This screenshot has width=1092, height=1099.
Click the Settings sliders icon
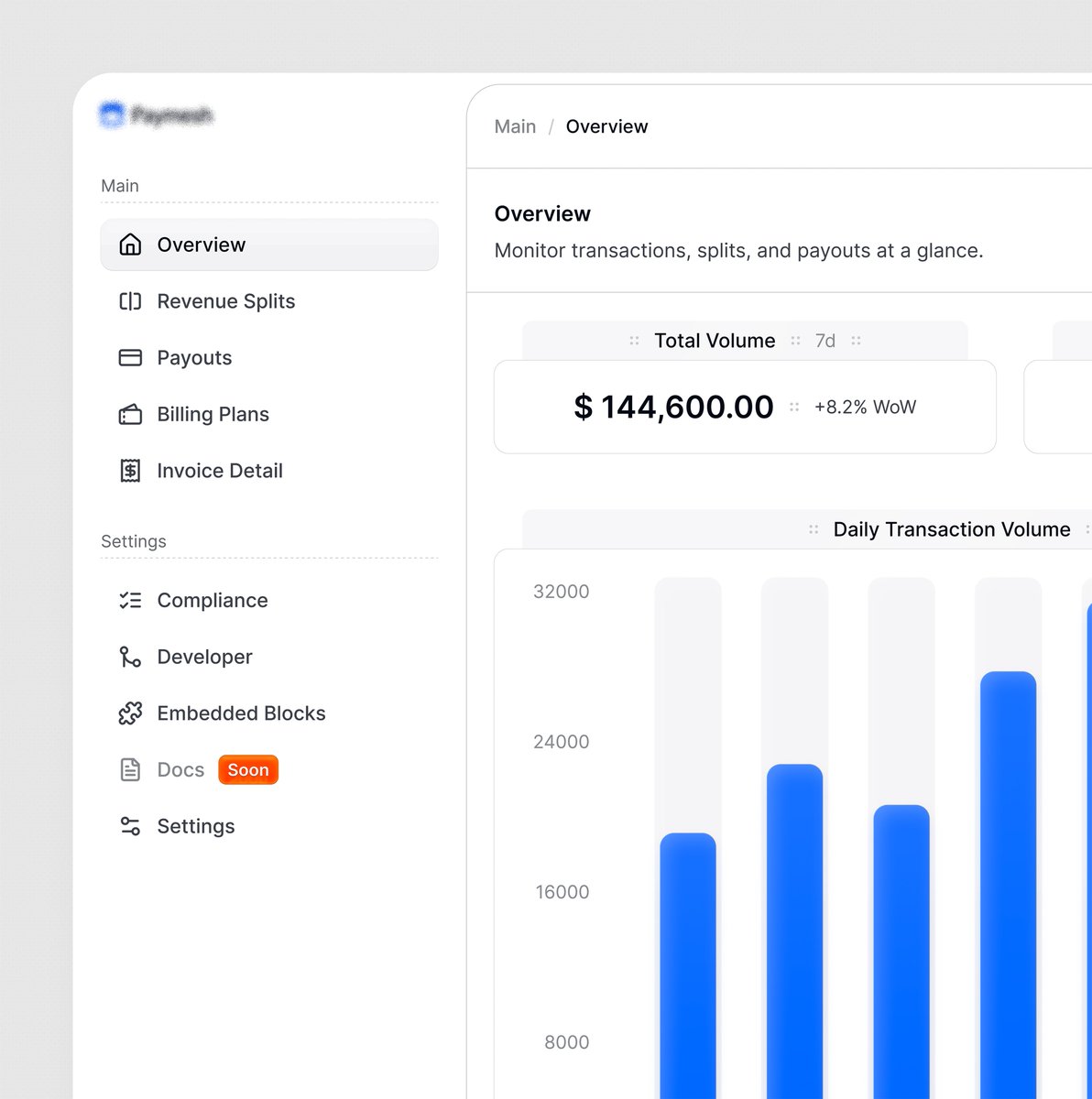point(130,826)
